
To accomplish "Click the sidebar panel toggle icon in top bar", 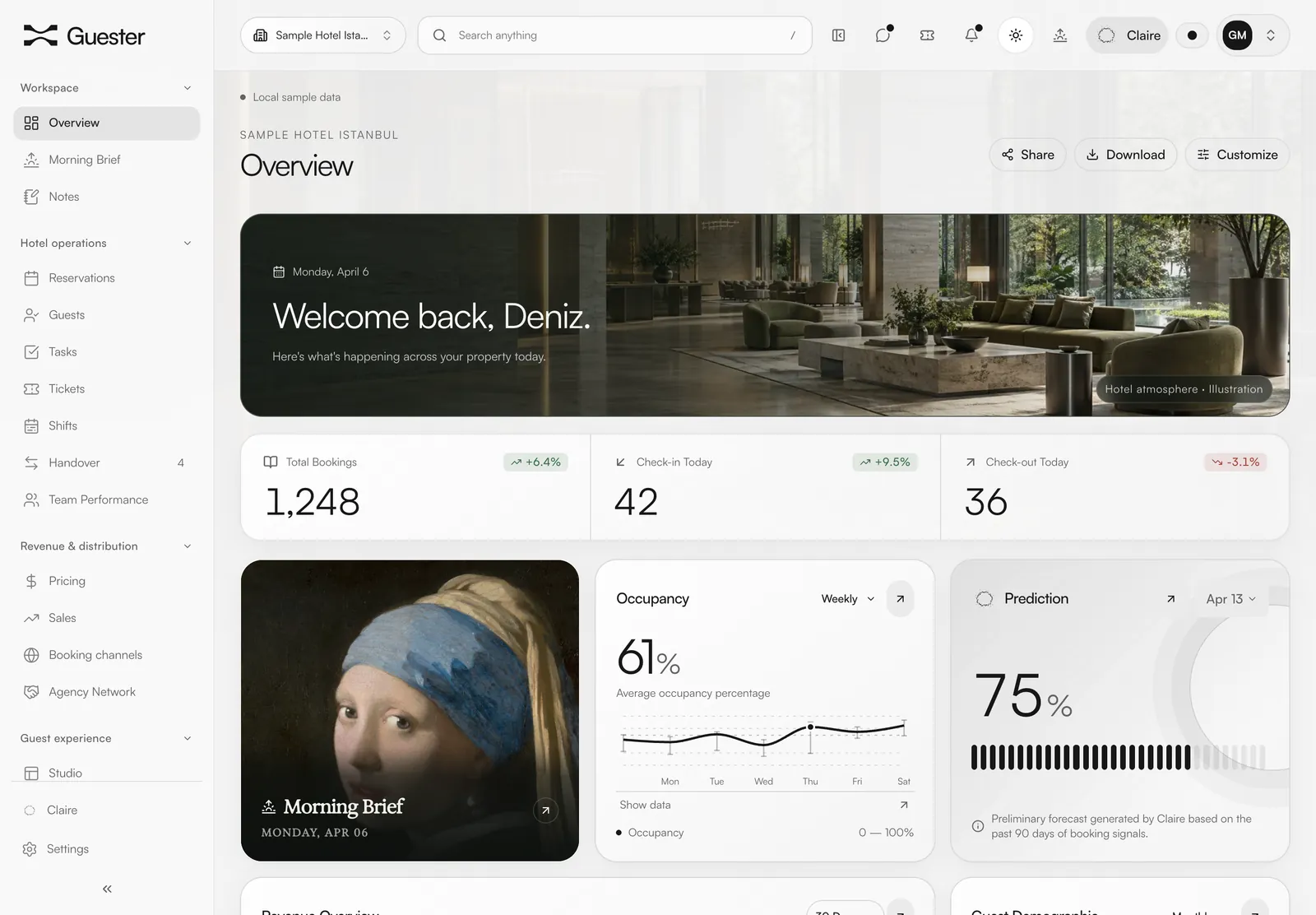I will [838, 35].
